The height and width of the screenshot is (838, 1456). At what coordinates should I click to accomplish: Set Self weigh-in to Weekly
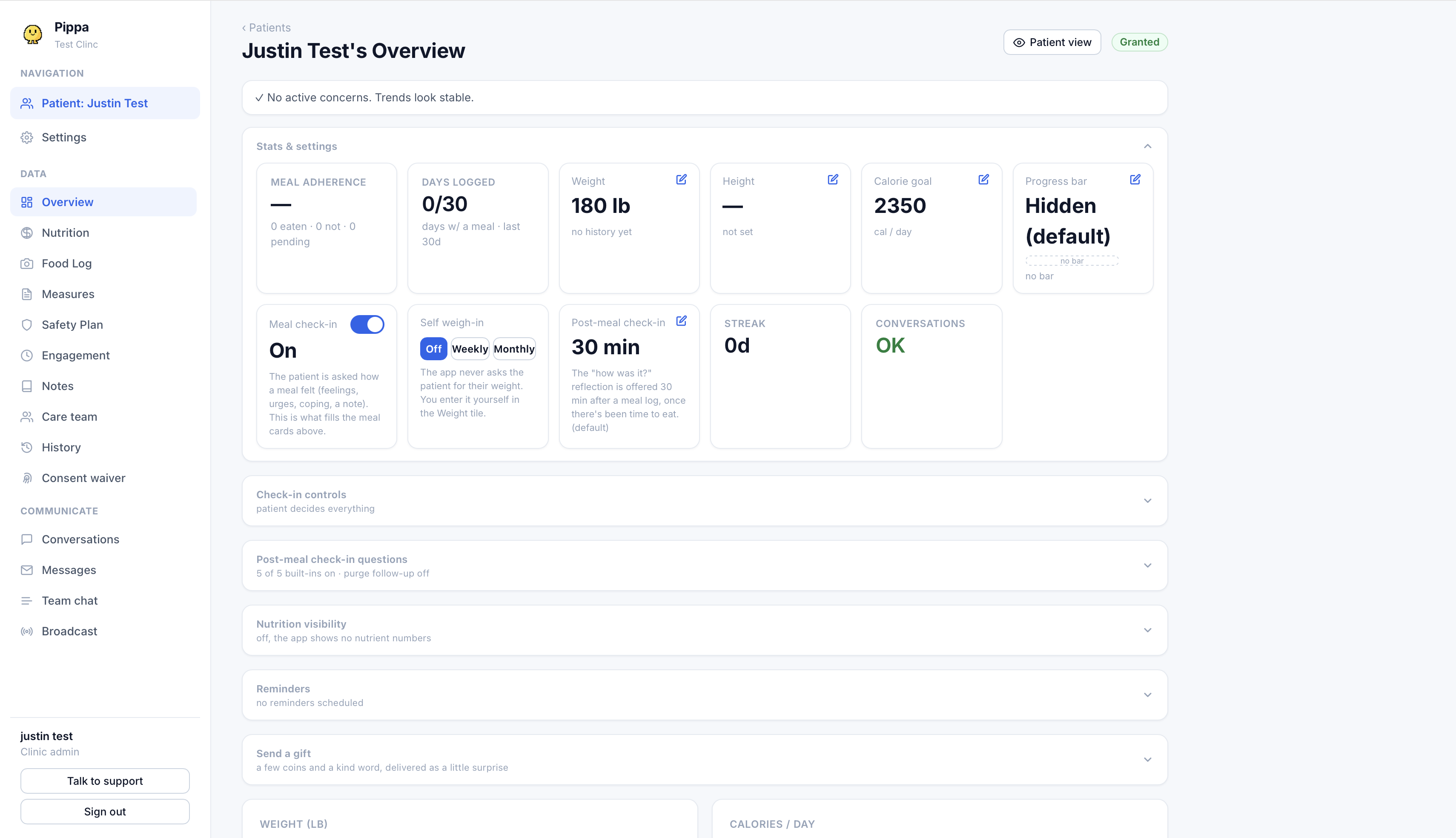tap(470, 349)
